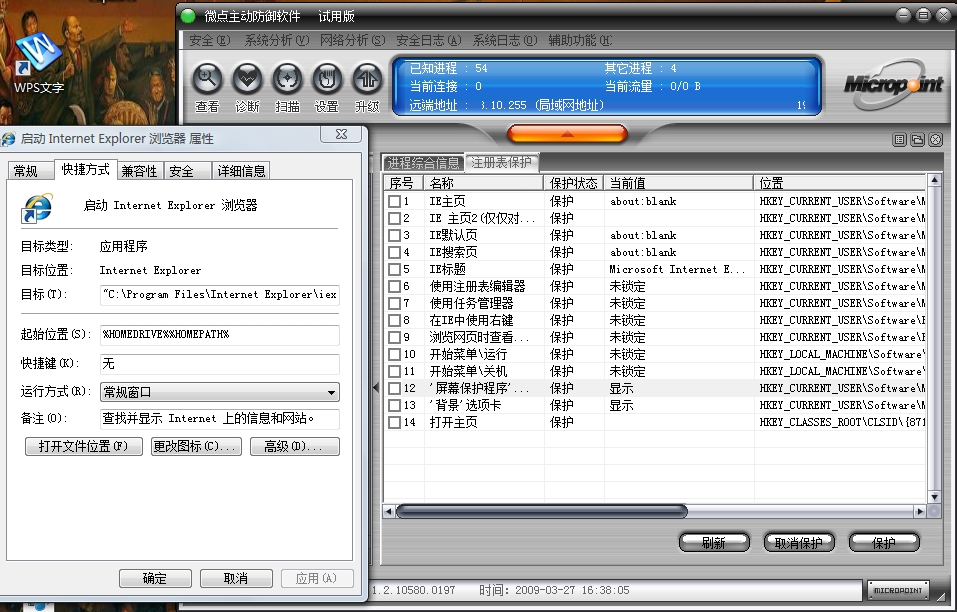Open the 安全日志(A) menu
The image size is (957, 612).
[428, 40]
